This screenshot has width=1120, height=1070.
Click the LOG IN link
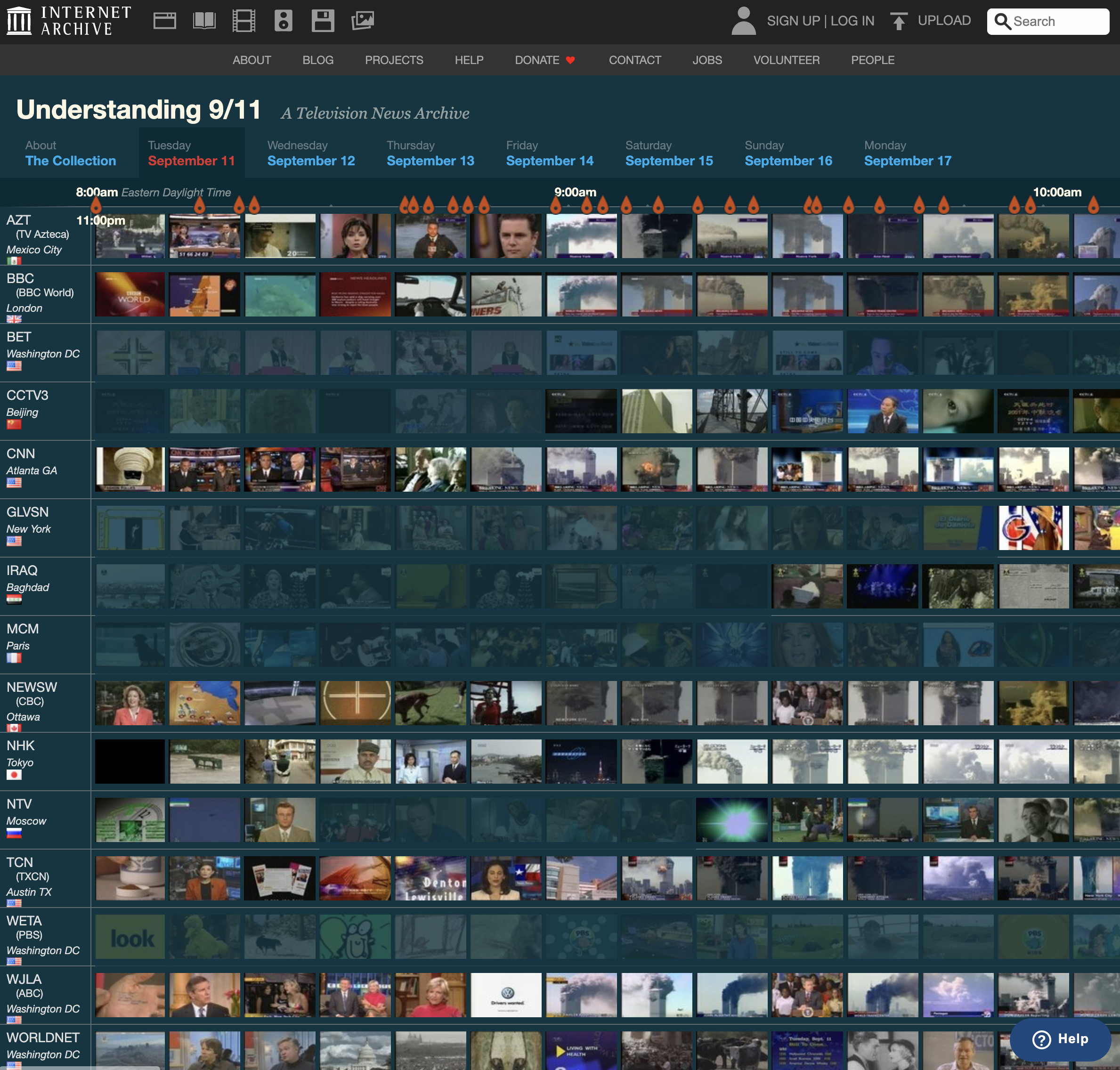click(x=852, y=21)
